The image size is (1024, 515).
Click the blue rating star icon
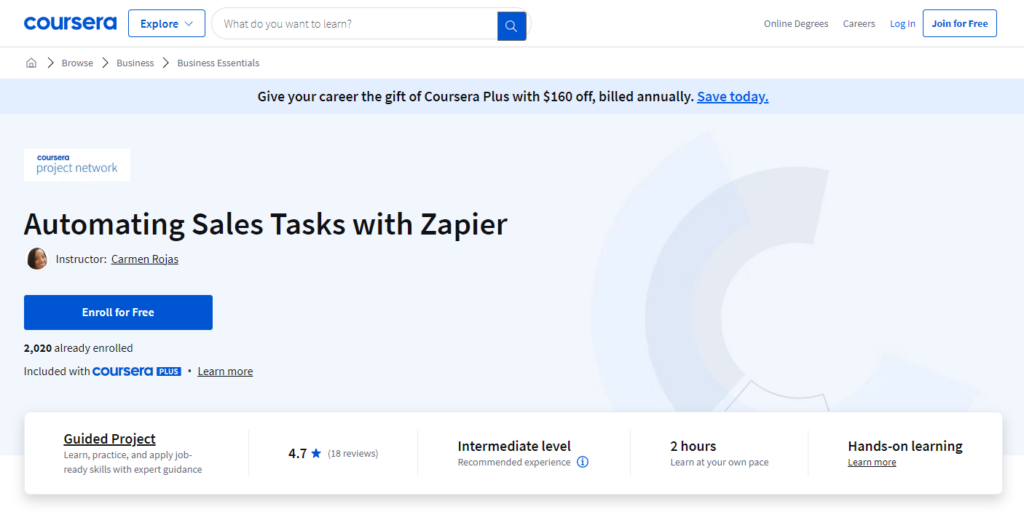316,453
